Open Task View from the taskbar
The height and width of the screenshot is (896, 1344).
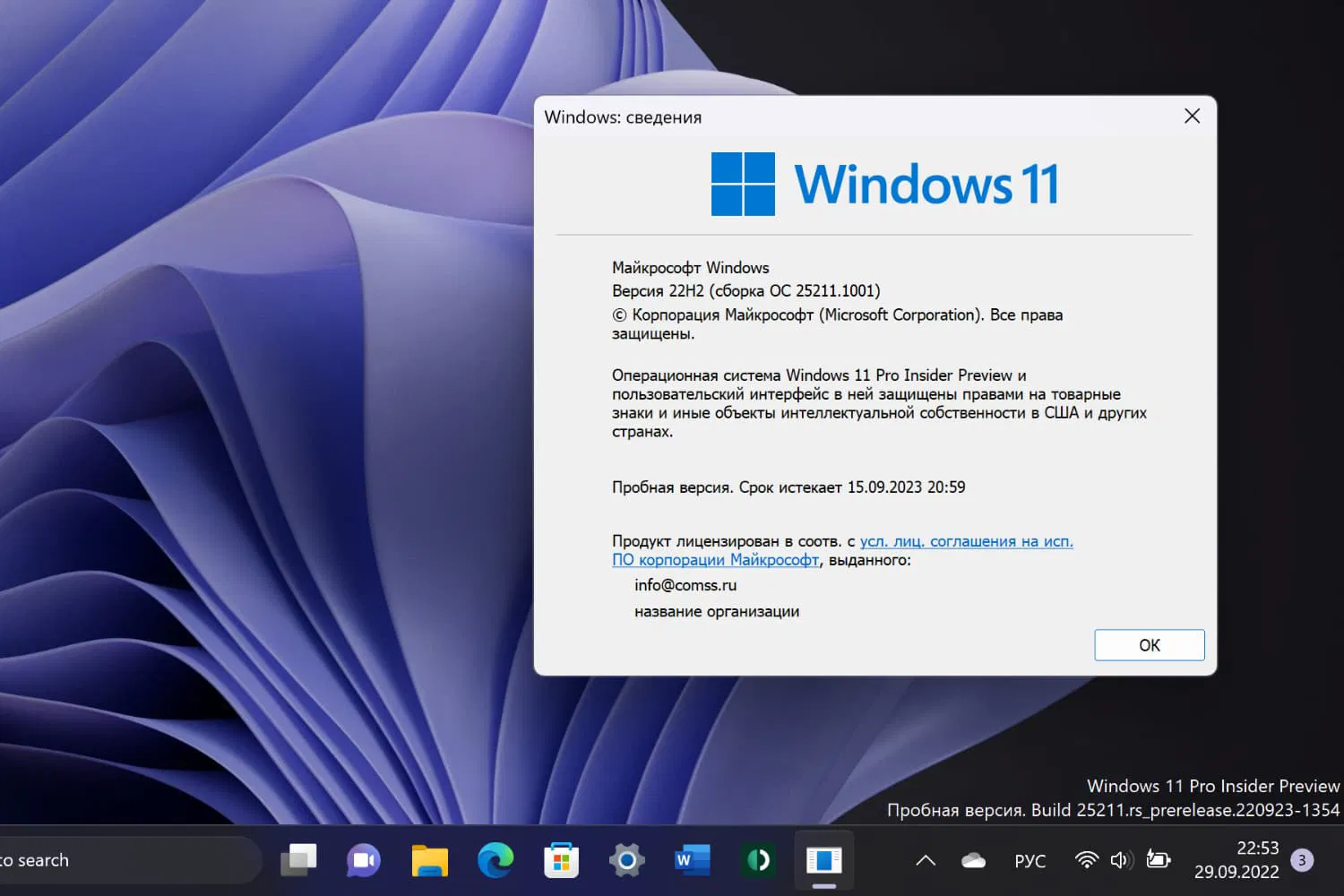pos(299,860)
